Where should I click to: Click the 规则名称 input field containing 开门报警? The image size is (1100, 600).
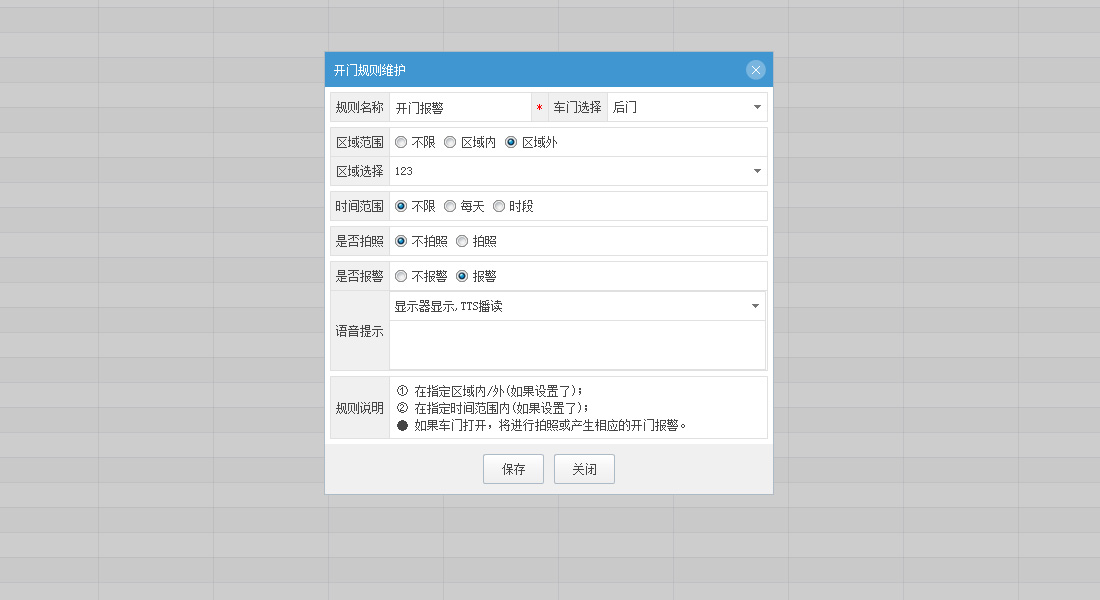coord(460,107)
